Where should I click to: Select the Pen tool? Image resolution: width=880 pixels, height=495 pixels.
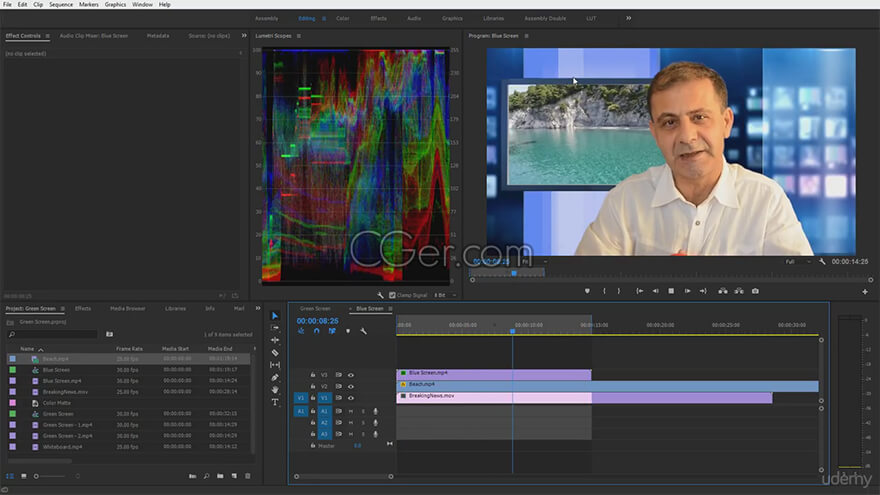pyautogui.click(x=275, y=377)
